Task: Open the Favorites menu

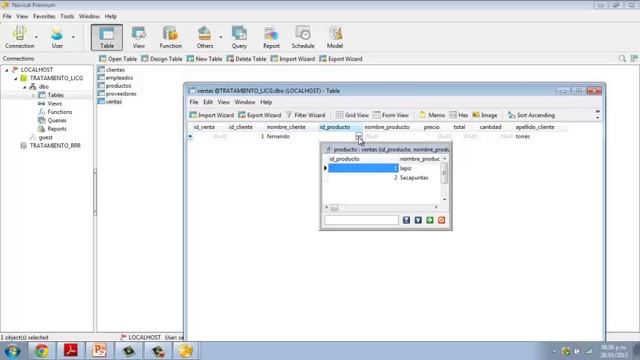Action: tap(44, 16)
